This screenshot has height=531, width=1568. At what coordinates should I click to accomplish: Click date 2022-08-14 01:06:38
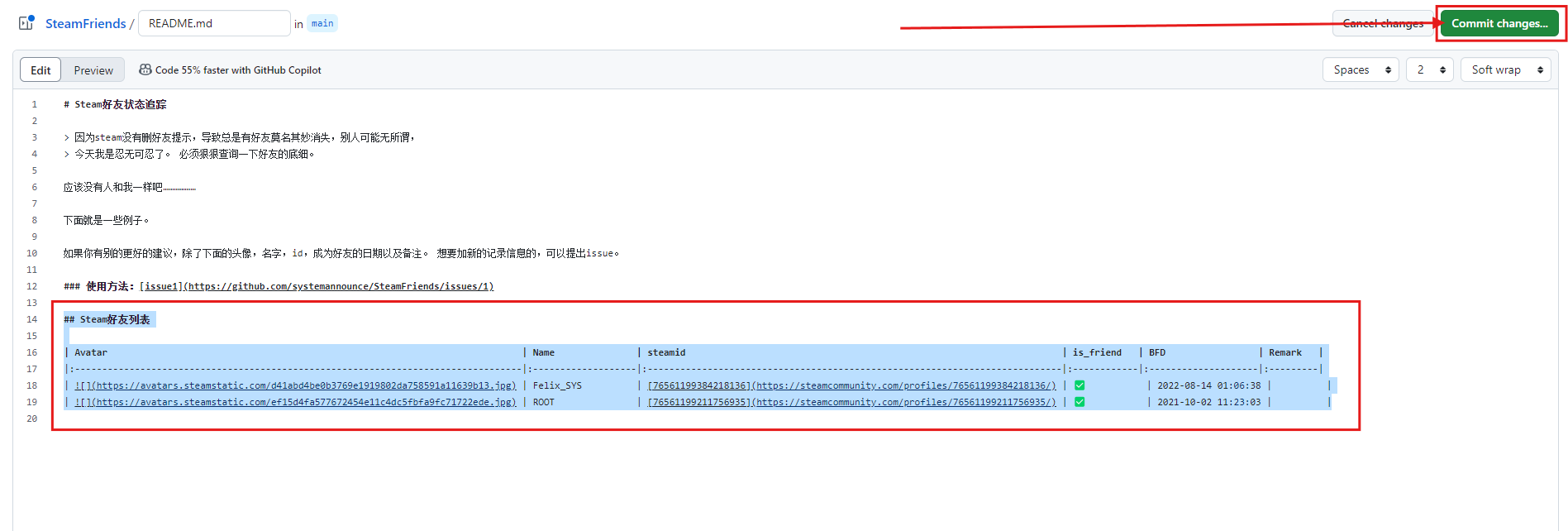(x=1209, y=385)
